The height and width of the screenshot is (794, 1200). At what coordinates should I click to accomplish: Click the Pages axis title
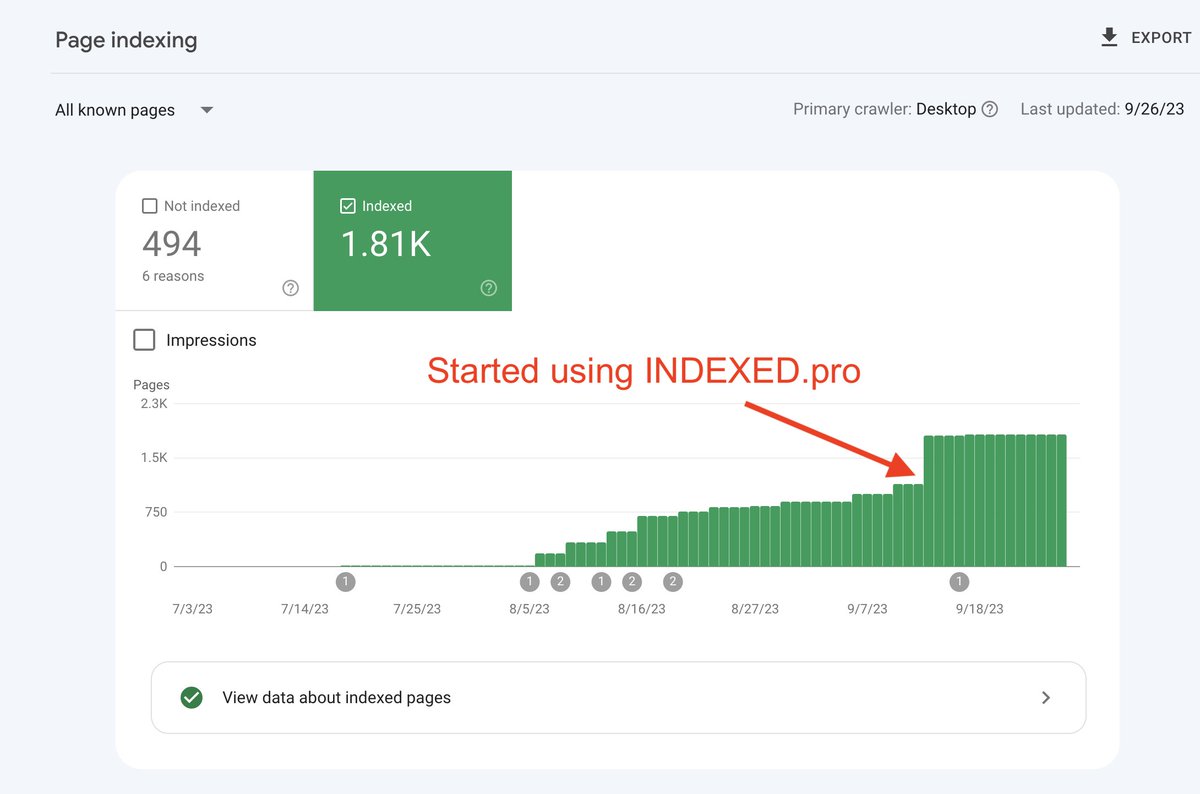tap(151, 385)
